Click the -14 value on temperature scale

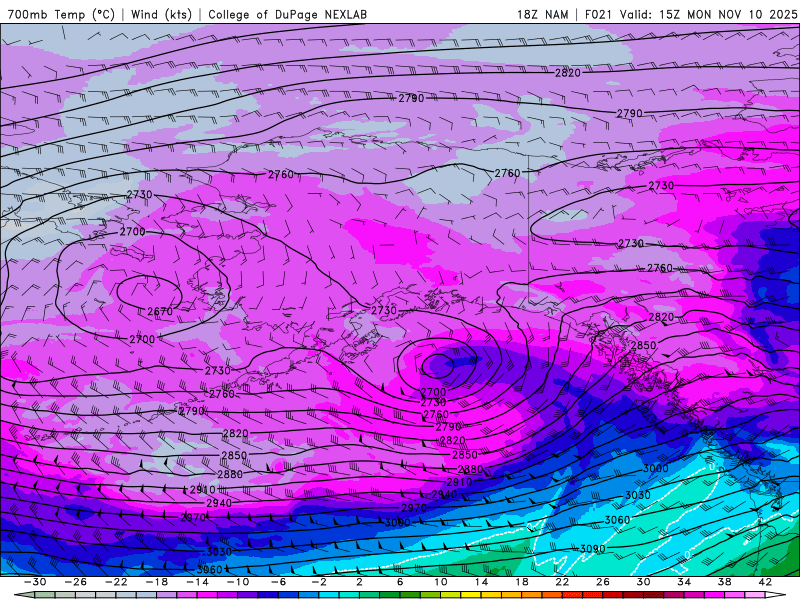[x=197, y=582]
